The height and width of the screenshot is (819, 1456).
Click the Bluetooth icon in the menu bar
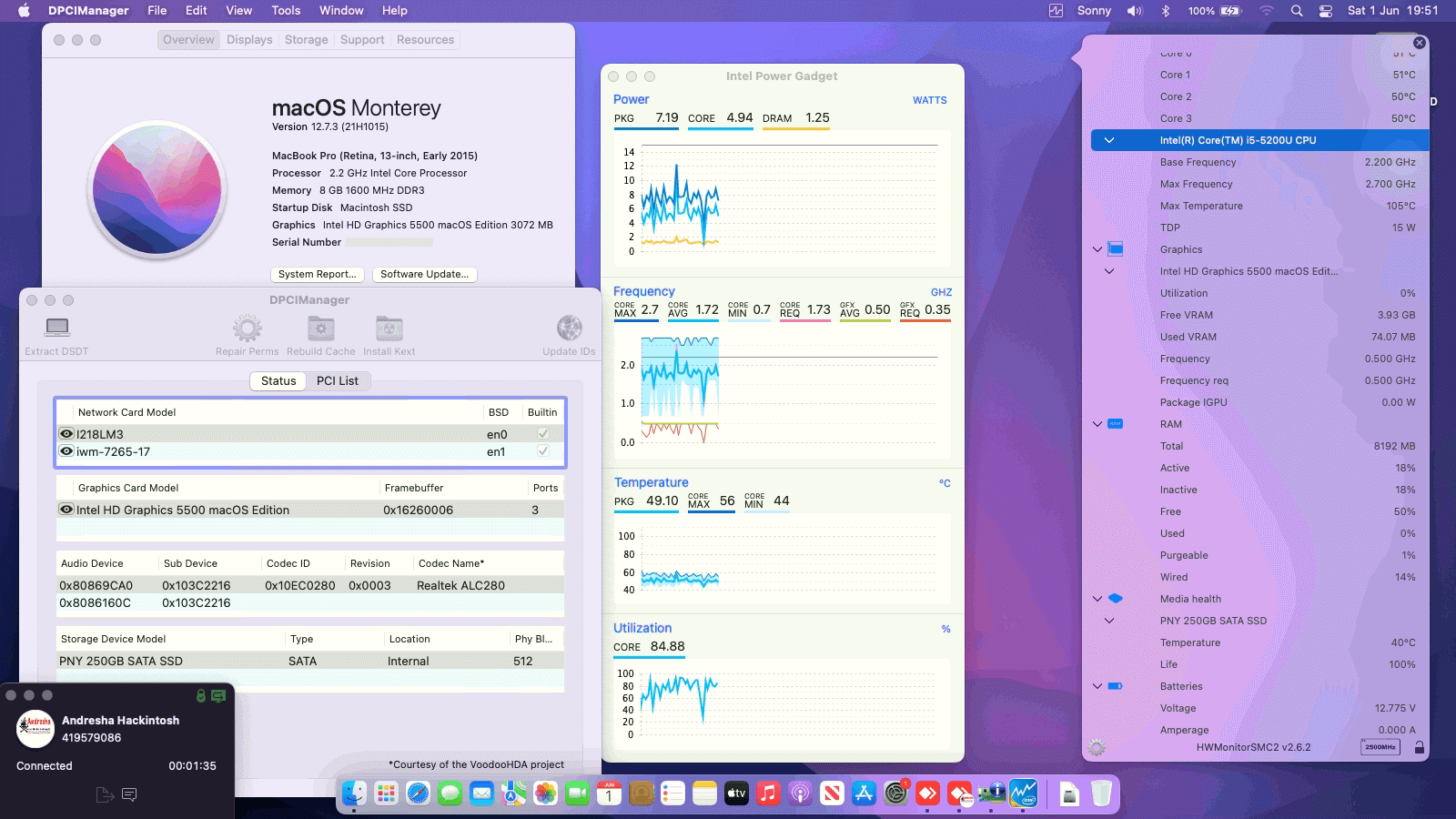coord(1166,11)
